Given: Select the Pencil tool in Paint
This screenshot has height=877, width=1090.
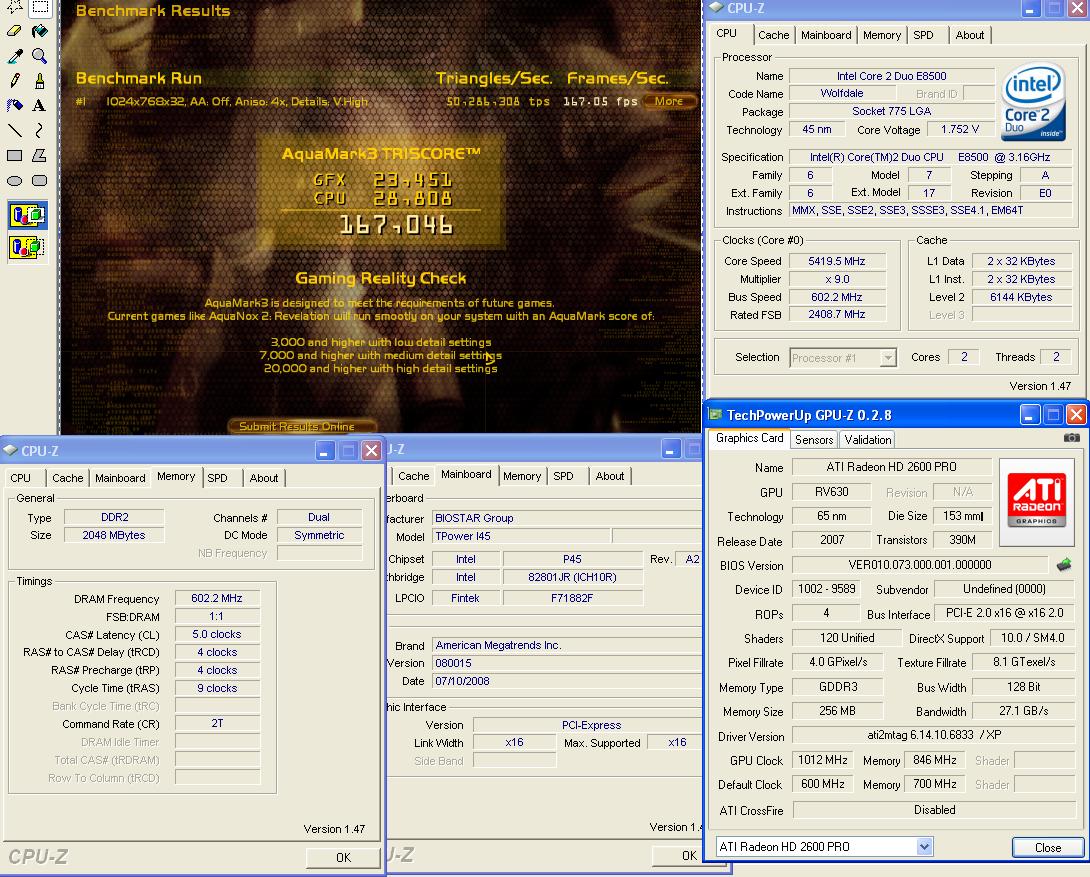Looking at the screenshot, I should coord(15,81).
